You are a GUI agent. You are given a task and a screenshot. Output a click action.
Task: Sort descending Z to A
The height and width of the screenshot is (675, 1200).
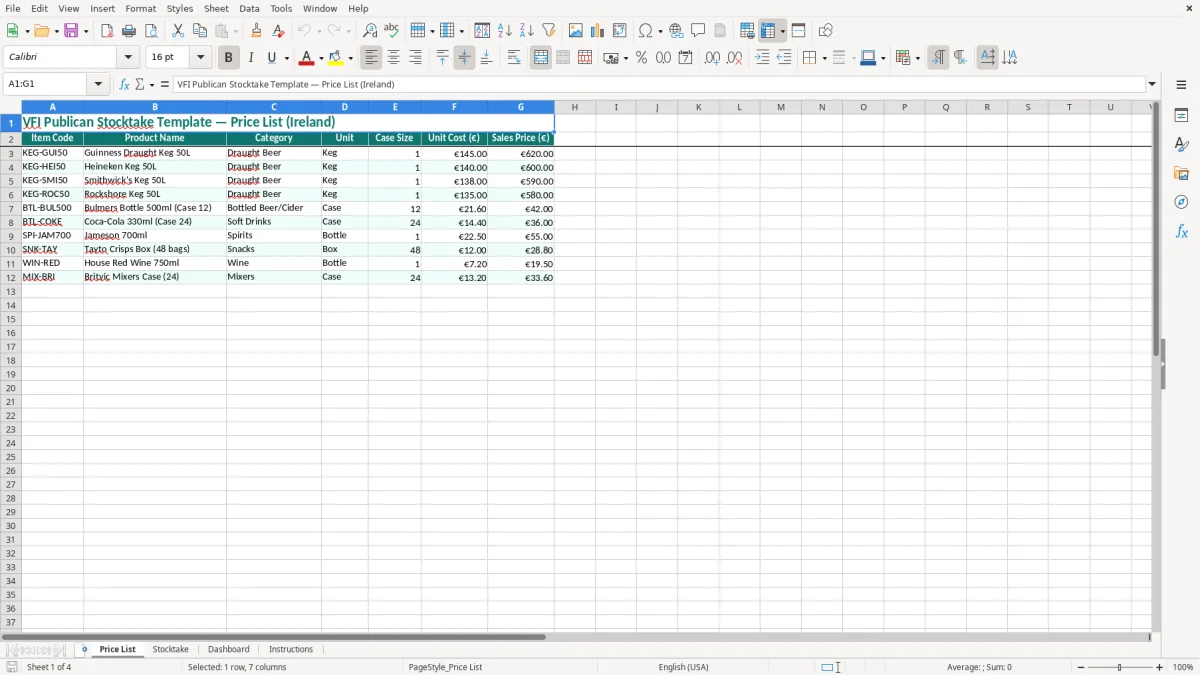(527, 31)
